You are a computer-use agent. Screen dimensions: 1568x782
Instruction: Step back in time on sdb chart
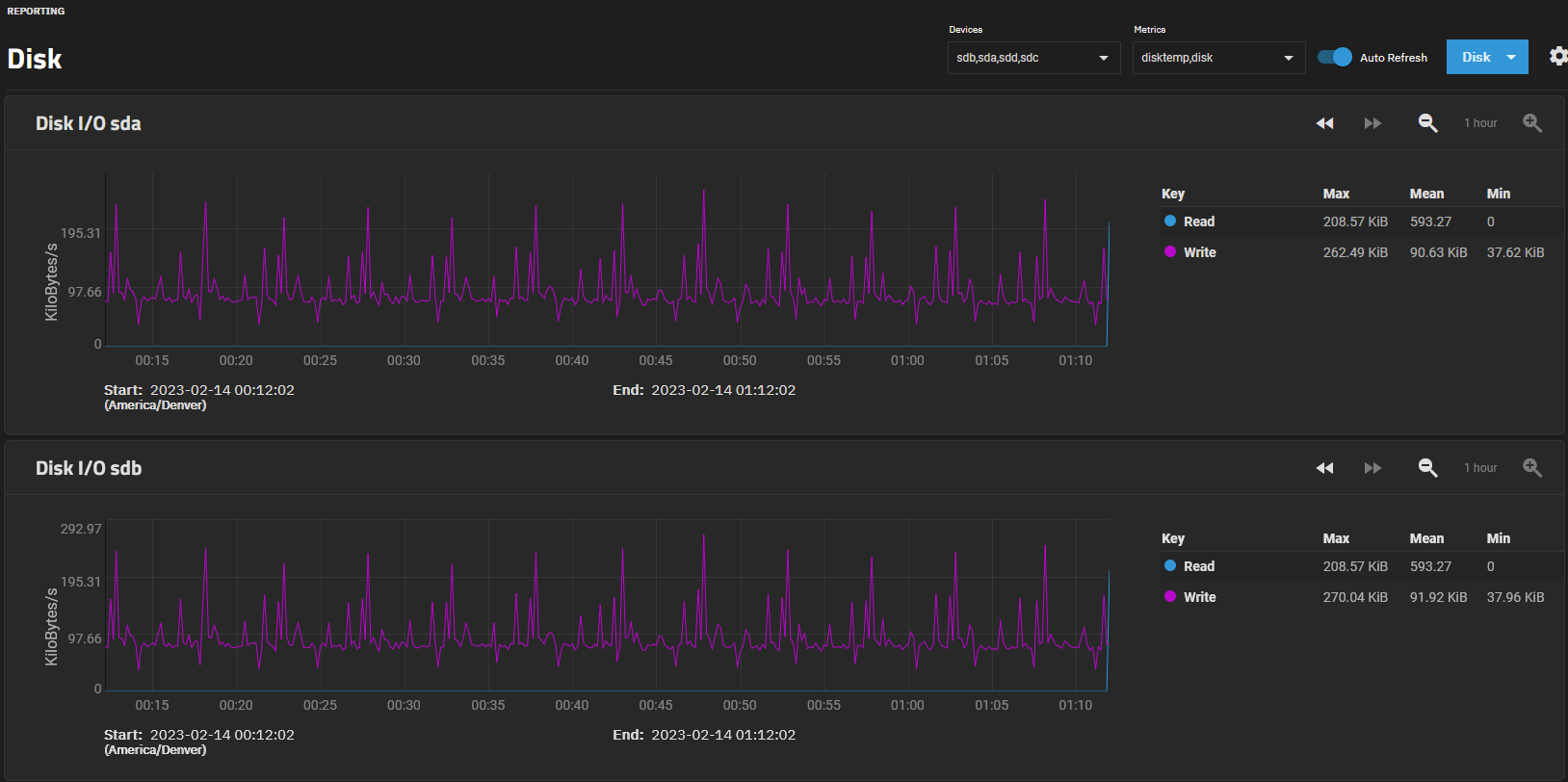click(1325, 468)
